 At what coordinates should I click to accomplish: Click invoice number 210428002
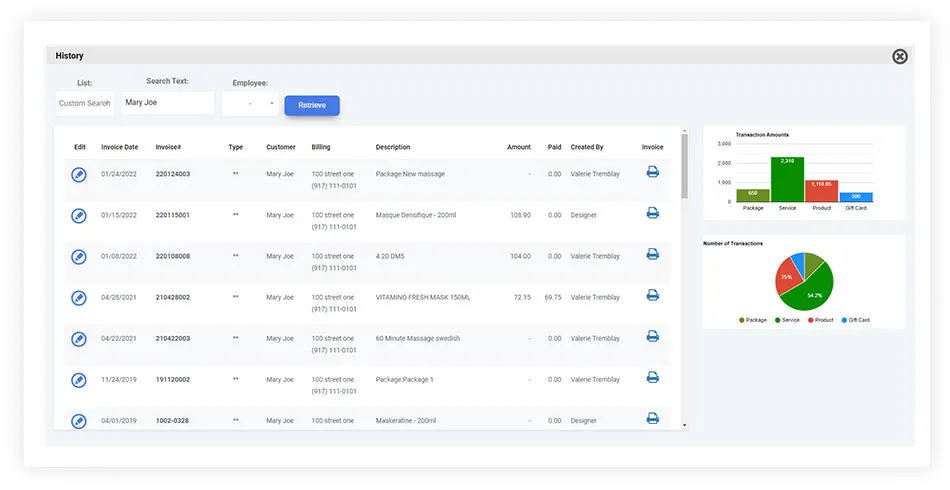point(173,297)
